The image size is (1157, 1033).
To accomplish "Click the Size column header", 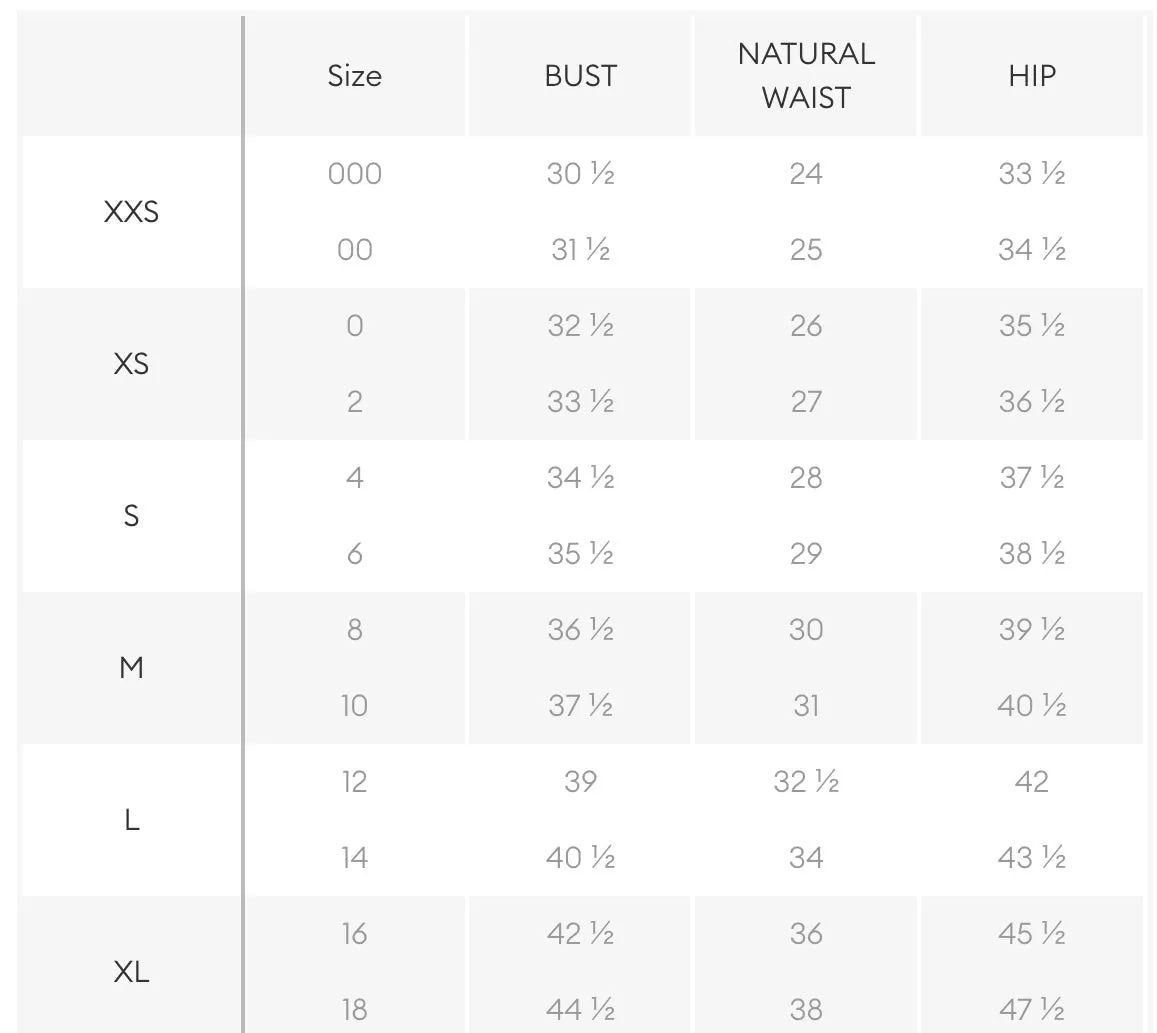I will click(x=354, y=76).
